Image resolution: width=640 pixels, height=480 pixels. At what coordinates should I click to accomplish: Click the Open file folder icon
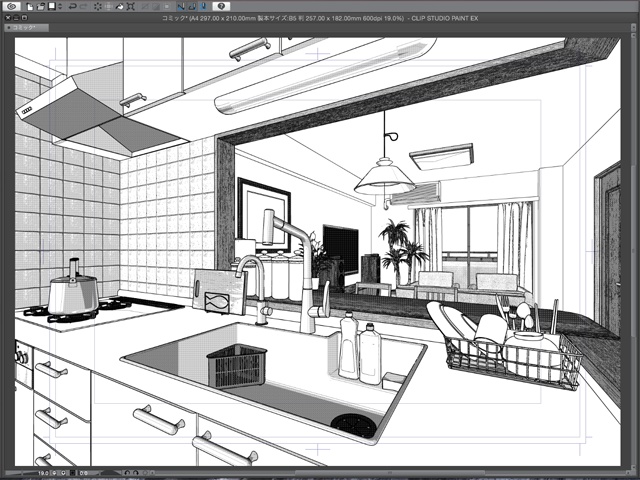[x=40, y=6]
